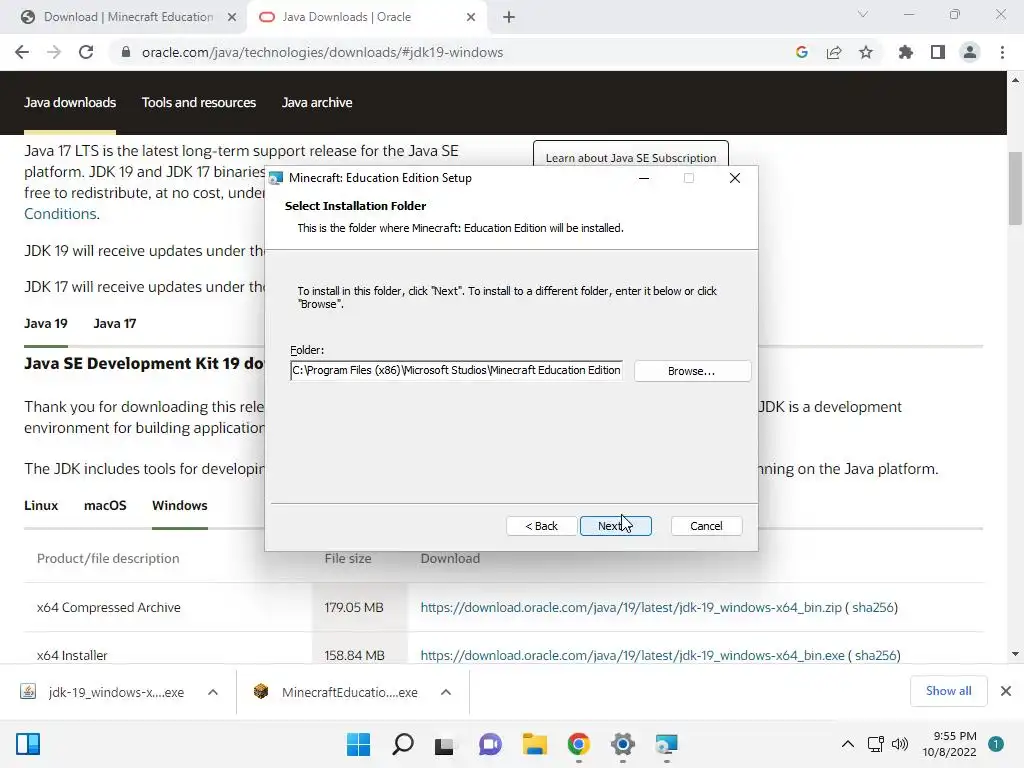Open the Chrome profile avatar

970,52
